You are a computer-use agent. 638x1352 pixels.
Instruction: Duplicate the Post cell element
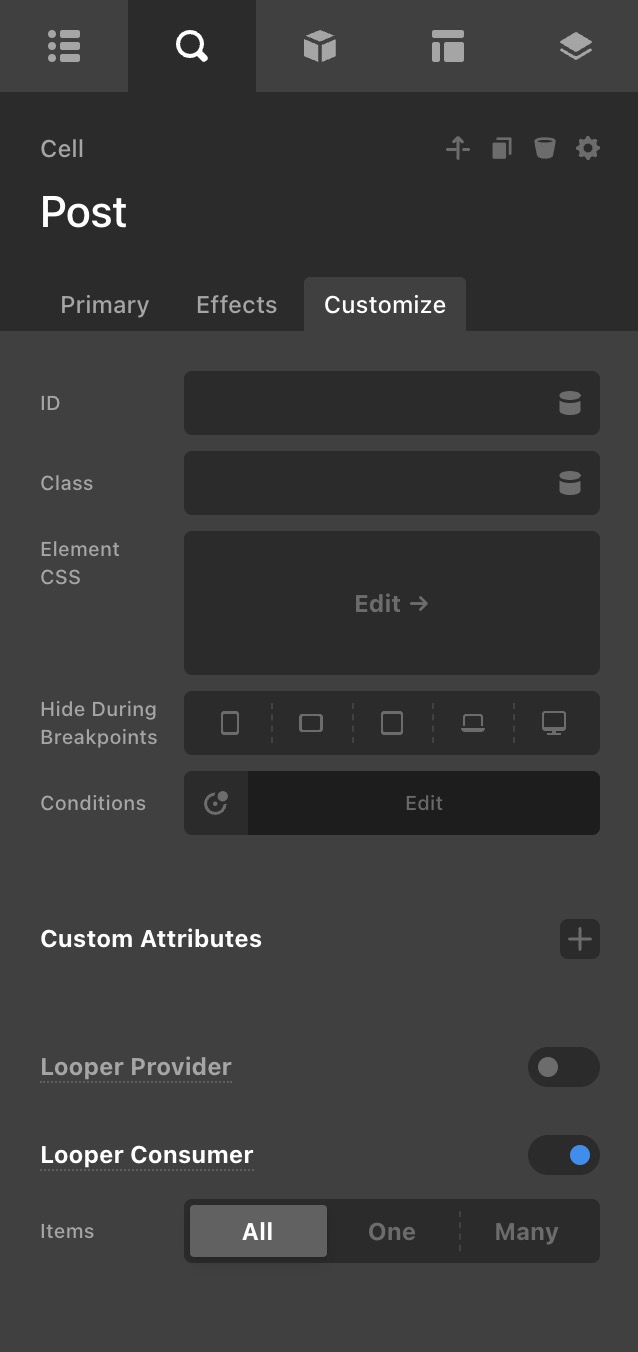point(501,149)
